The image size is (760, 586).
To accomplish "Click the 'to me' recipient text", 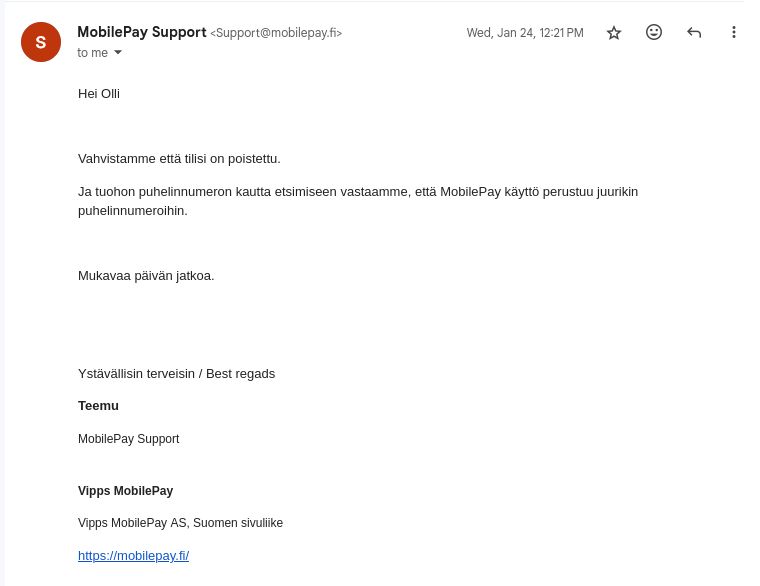I will point(93,52).
